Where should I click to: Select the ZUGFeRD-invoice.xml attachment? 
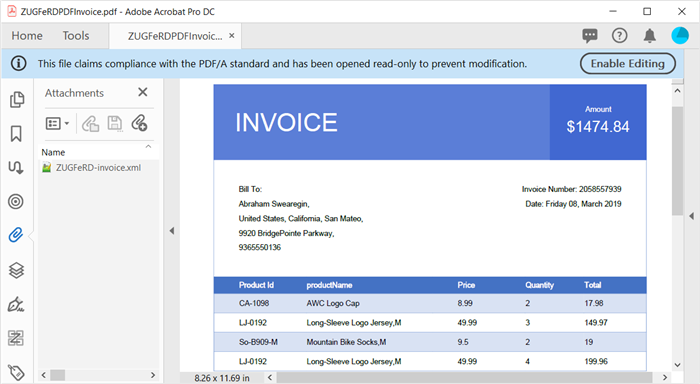tap(98, 168)
